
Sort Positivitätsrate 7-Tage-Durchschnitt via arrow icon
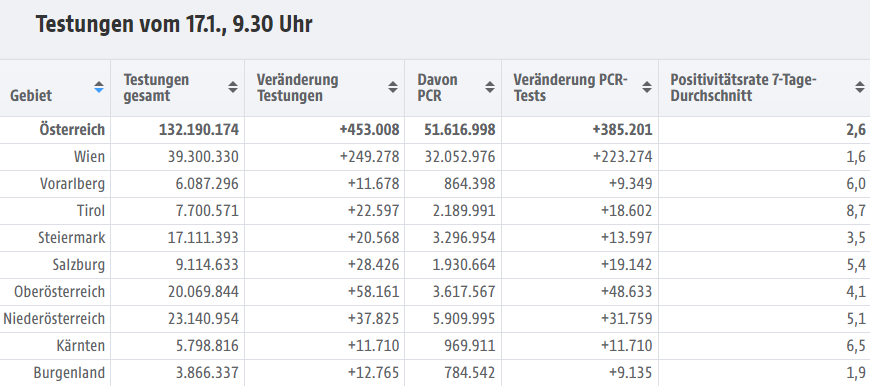(859, 87)
